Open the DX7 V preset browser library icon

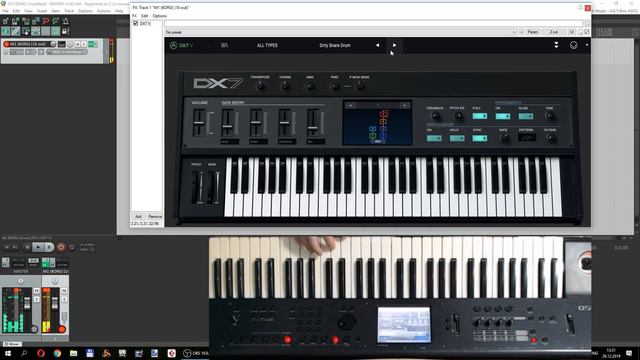(x=224, y=45)
